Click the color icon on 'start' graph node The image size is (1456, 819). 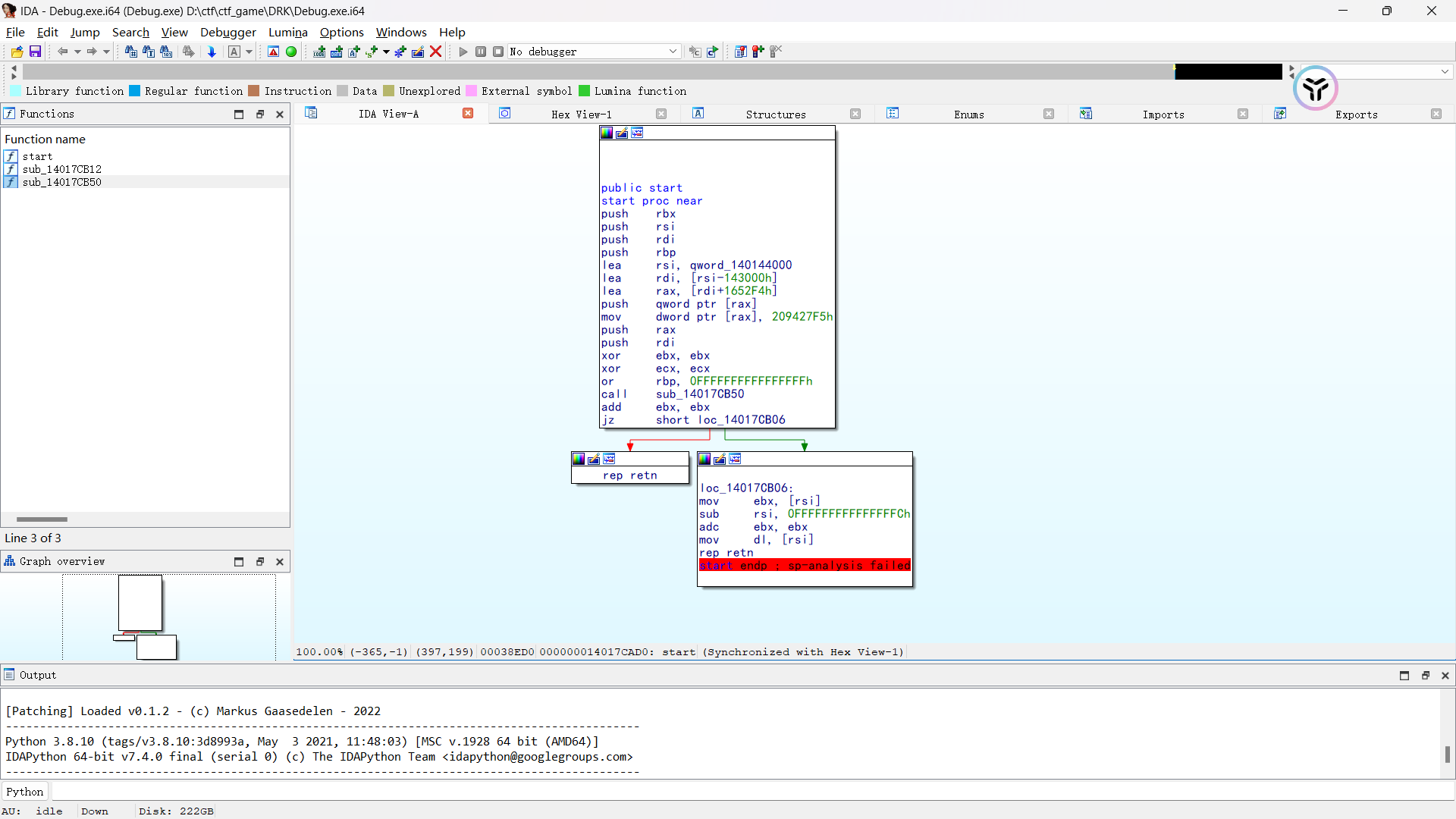pyautogui.click(x=607, y=133)
